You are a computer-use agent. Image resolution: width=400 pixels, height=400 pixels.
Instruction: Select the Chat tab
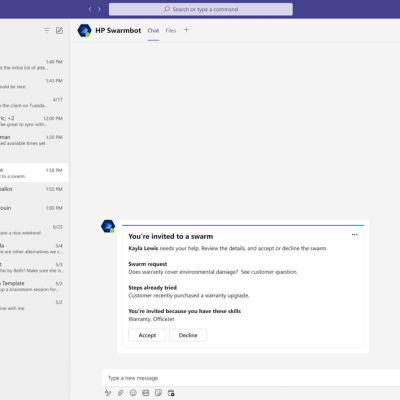153,31
